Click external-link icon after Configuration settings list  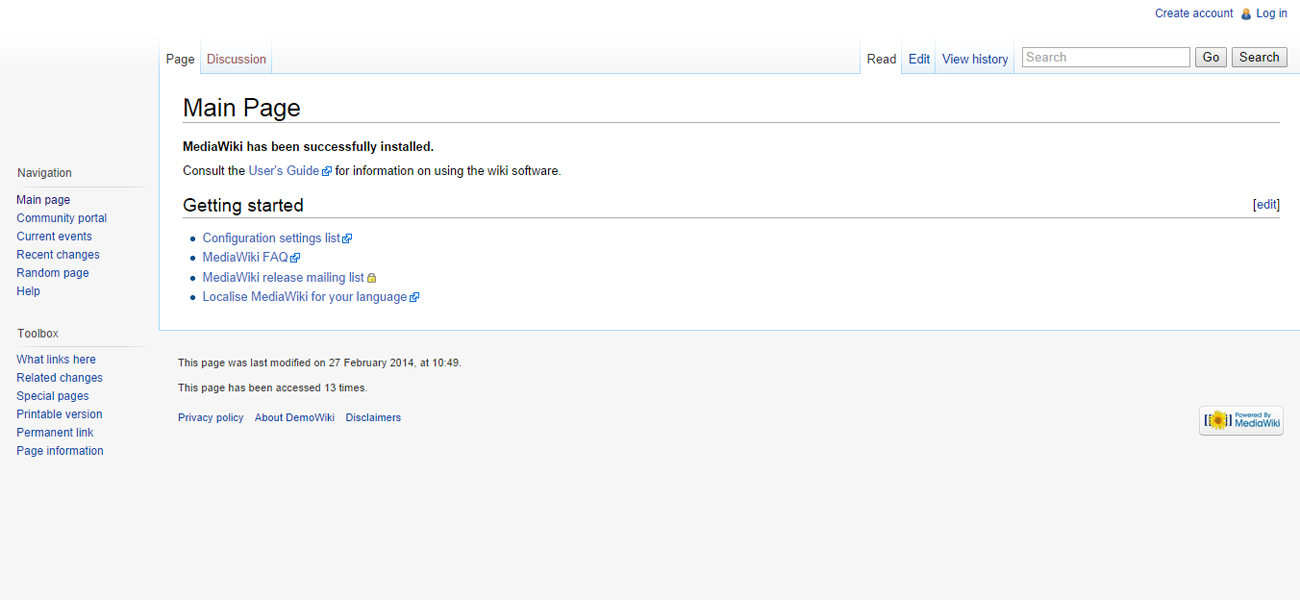(x=347, y=239)
